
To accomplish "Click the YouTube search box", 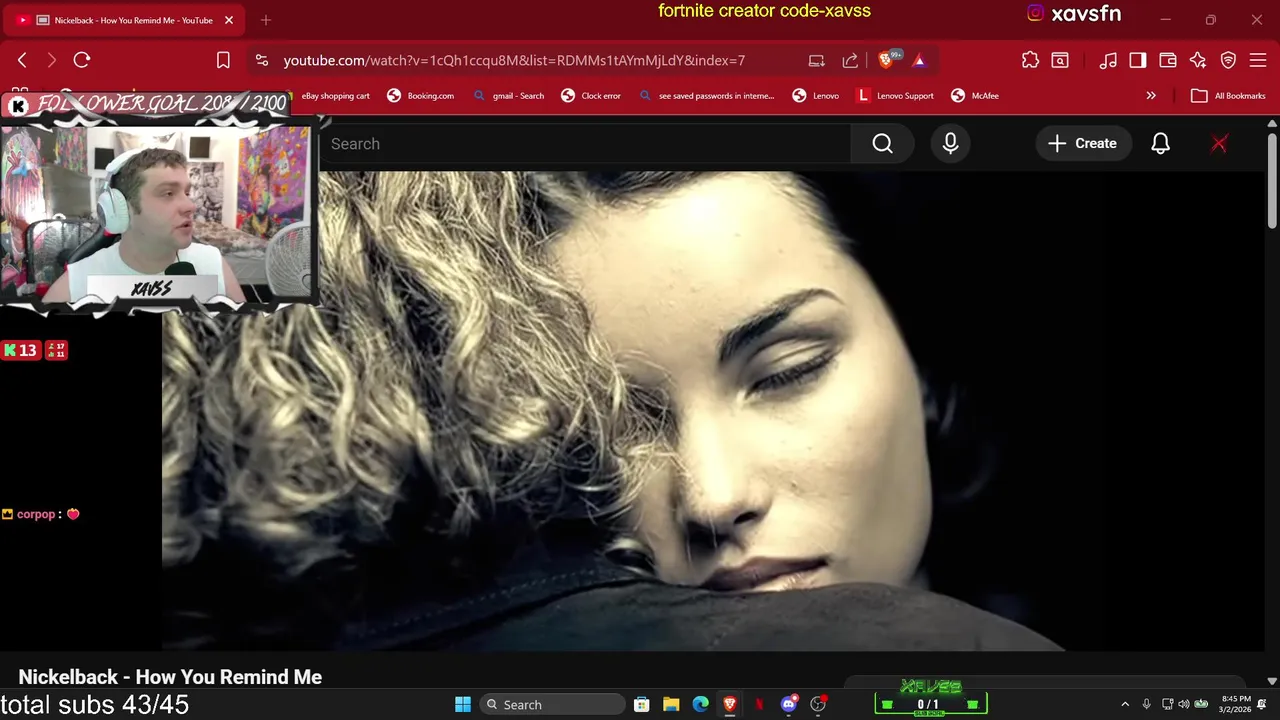I will coord(585,144).
